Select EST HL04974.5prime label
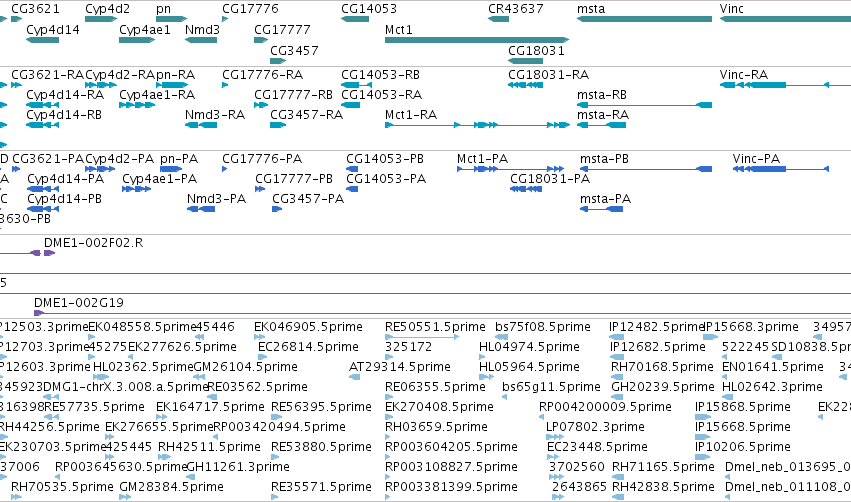Image resolution: width=851 pixels, height=502 pixels. (x=529, y=347)
